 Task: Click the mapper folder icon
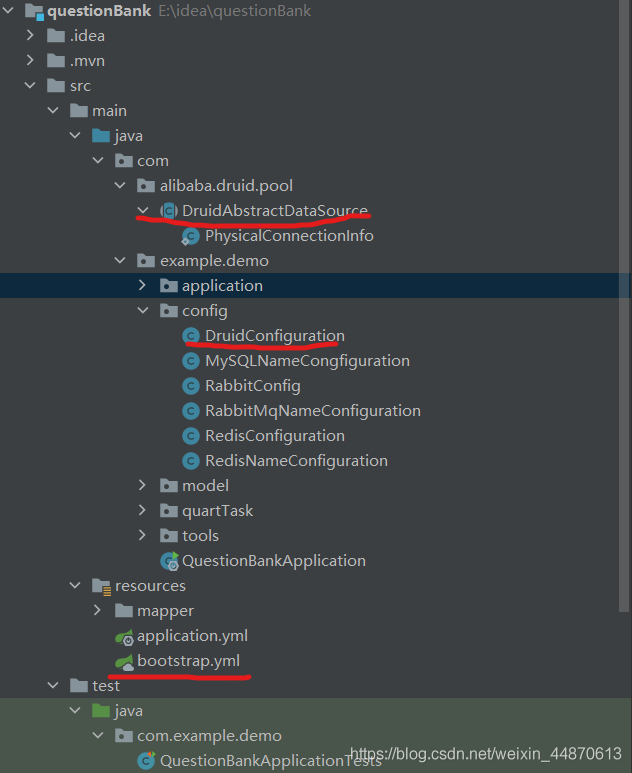pyautogui.click(x=124, y=611)
